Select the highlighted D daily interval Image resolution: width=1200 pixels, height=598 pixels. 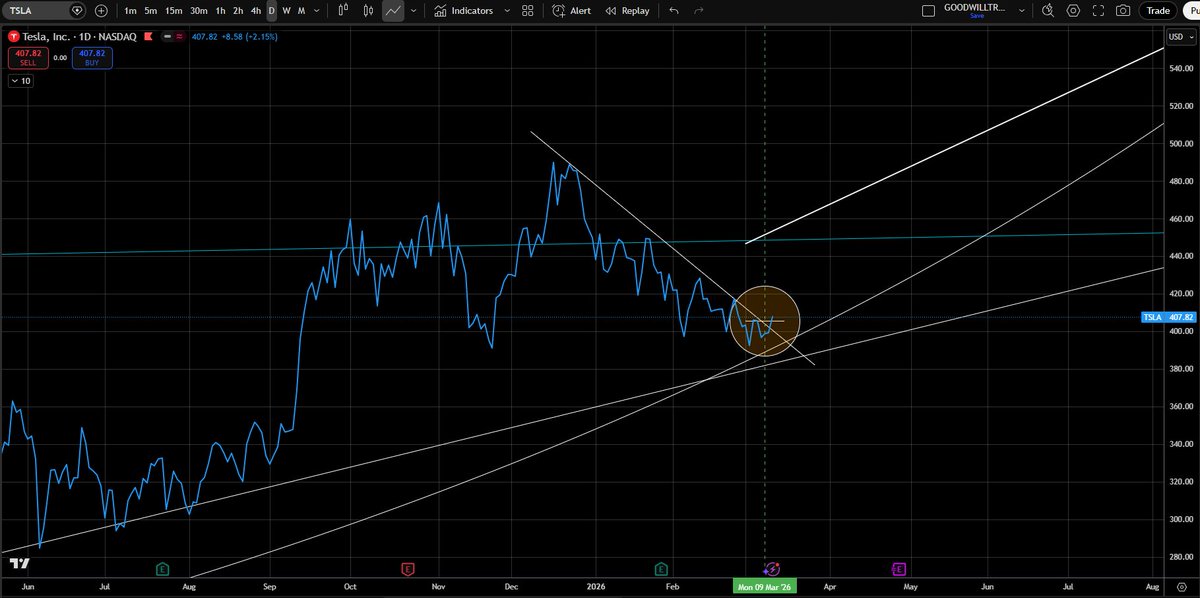(x=271, y=11)
